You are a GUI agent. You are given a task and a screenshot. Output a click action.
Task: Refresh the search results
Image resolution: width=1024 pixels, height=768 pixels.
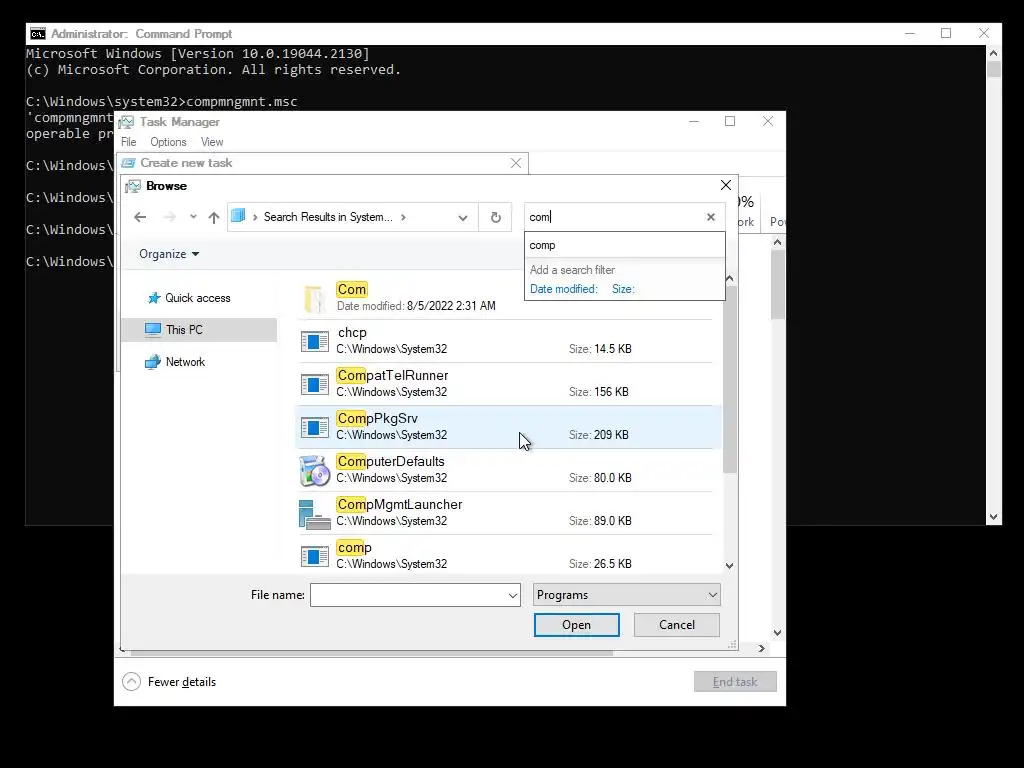coord(496,217)
